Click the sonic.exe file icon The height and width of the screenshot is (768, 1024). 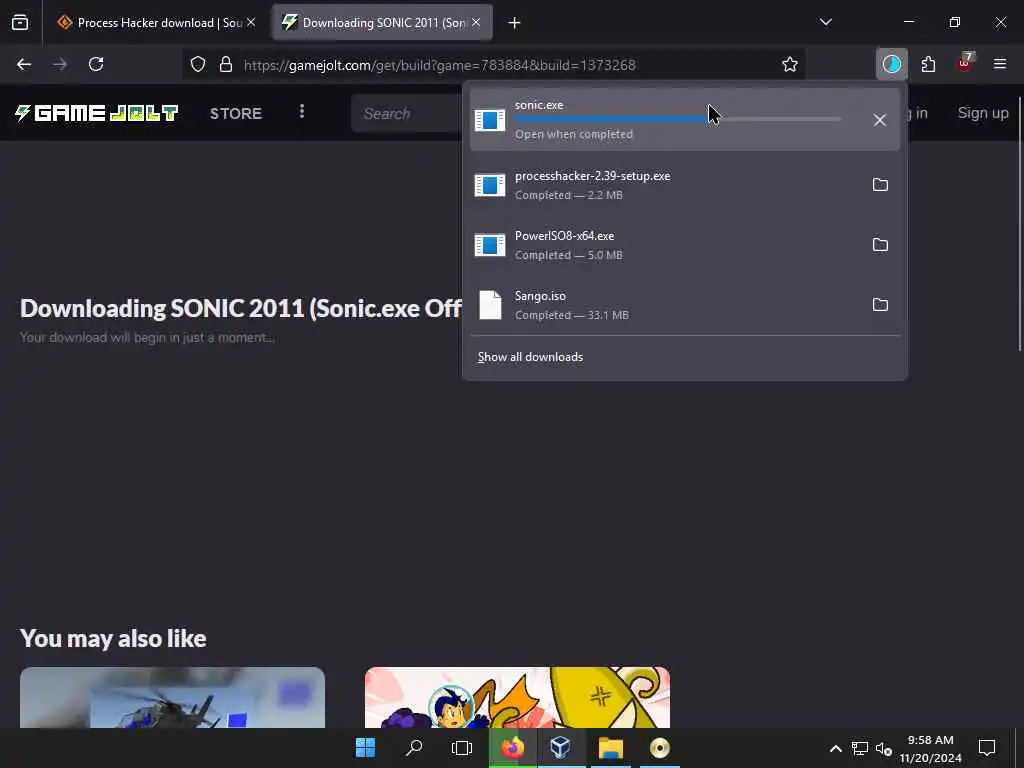(x=490, y=120)
